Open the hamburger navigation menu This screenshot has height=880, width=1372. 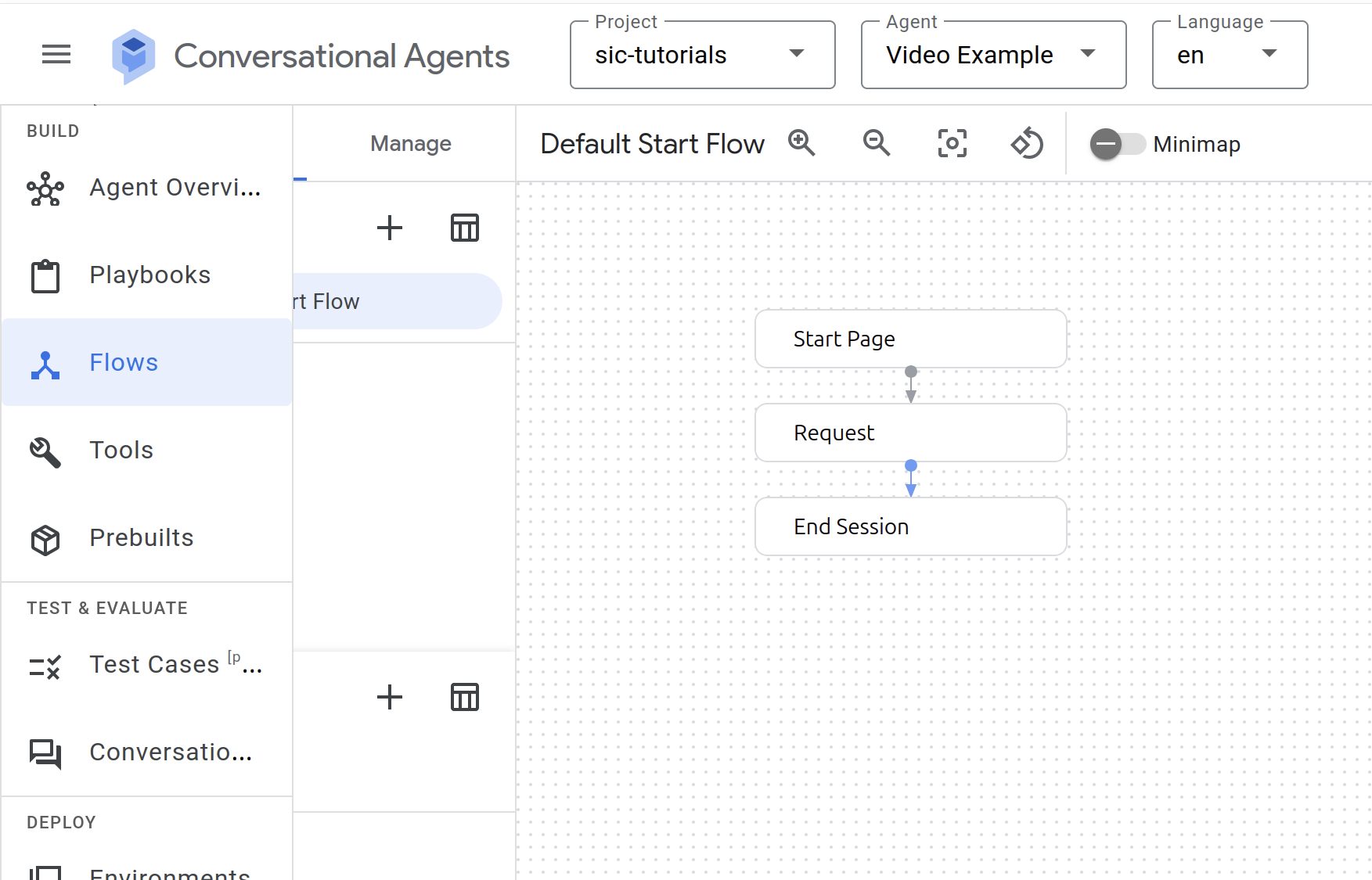(56, 54)
